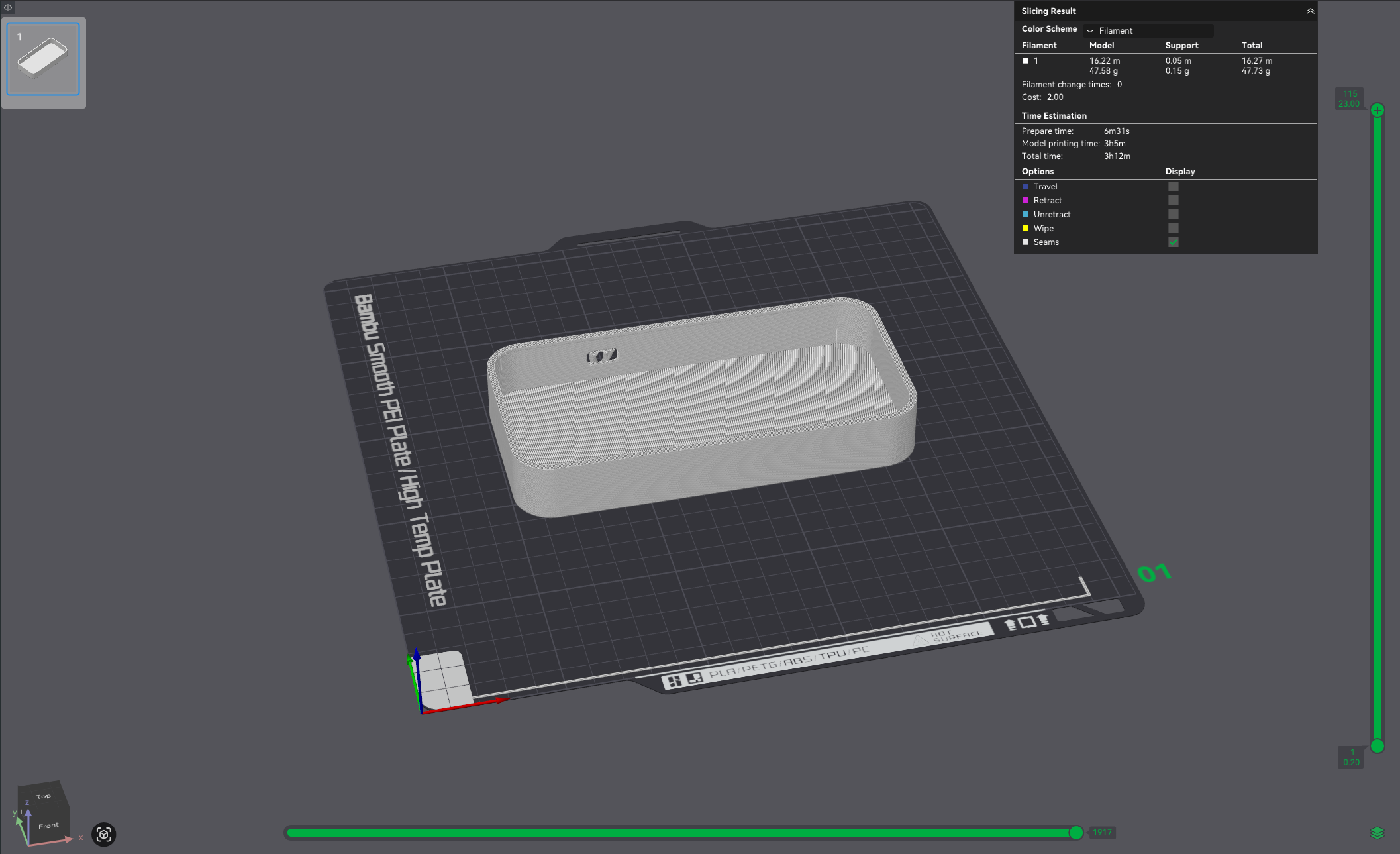
Task: Click the cyan Unretract color swatch
Action: tap(1025, 215)
